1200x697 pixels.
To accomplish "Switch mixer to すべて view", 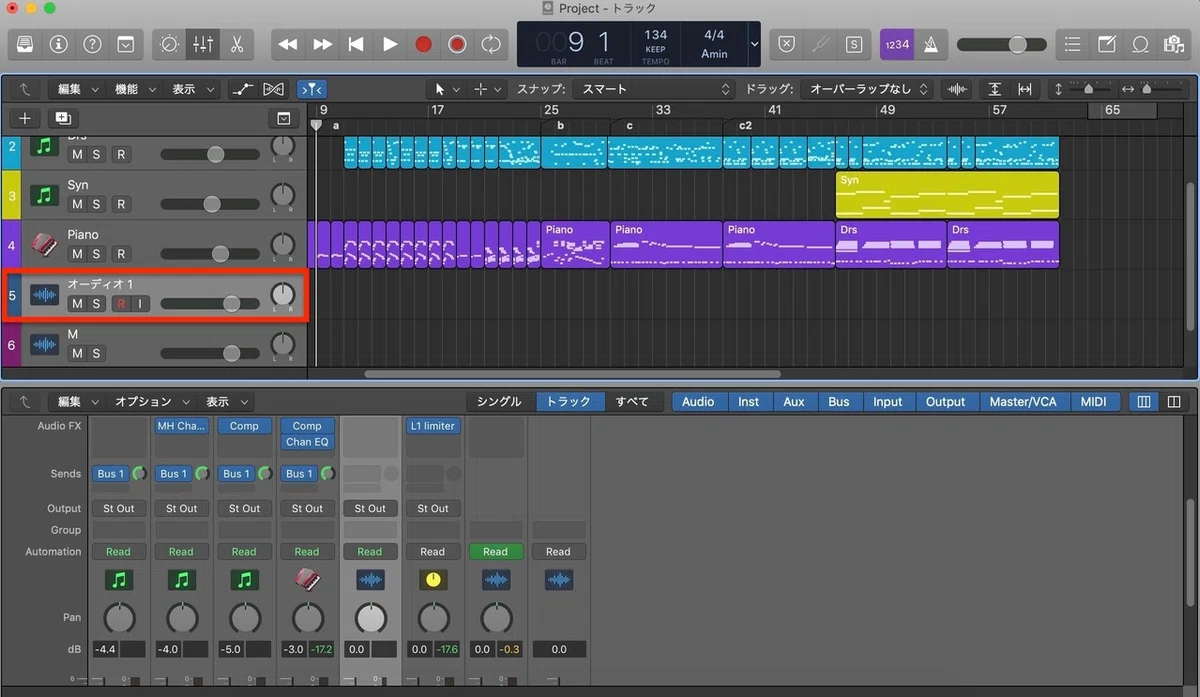I will coord(632,401).
